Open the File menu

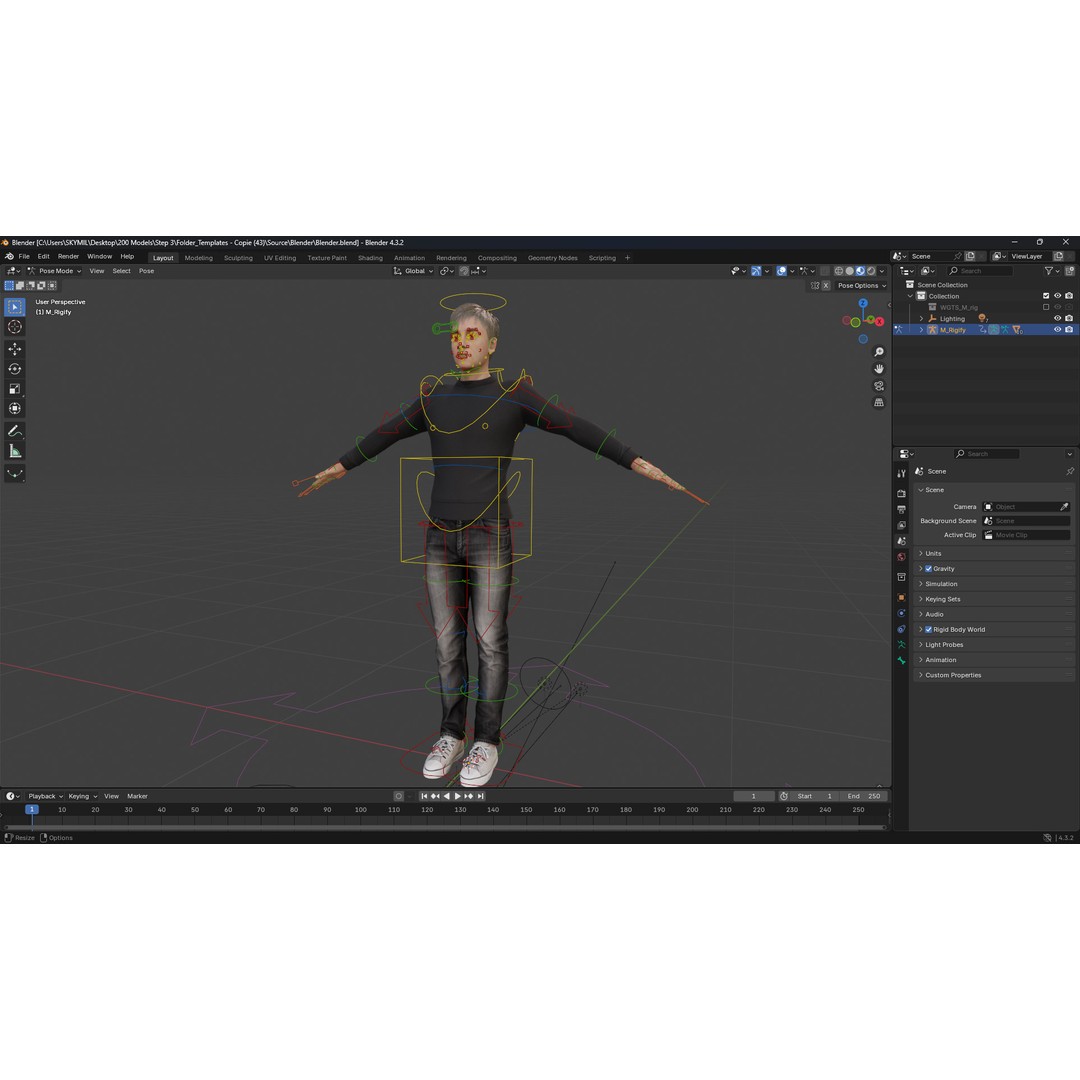(x=24, y=256)
